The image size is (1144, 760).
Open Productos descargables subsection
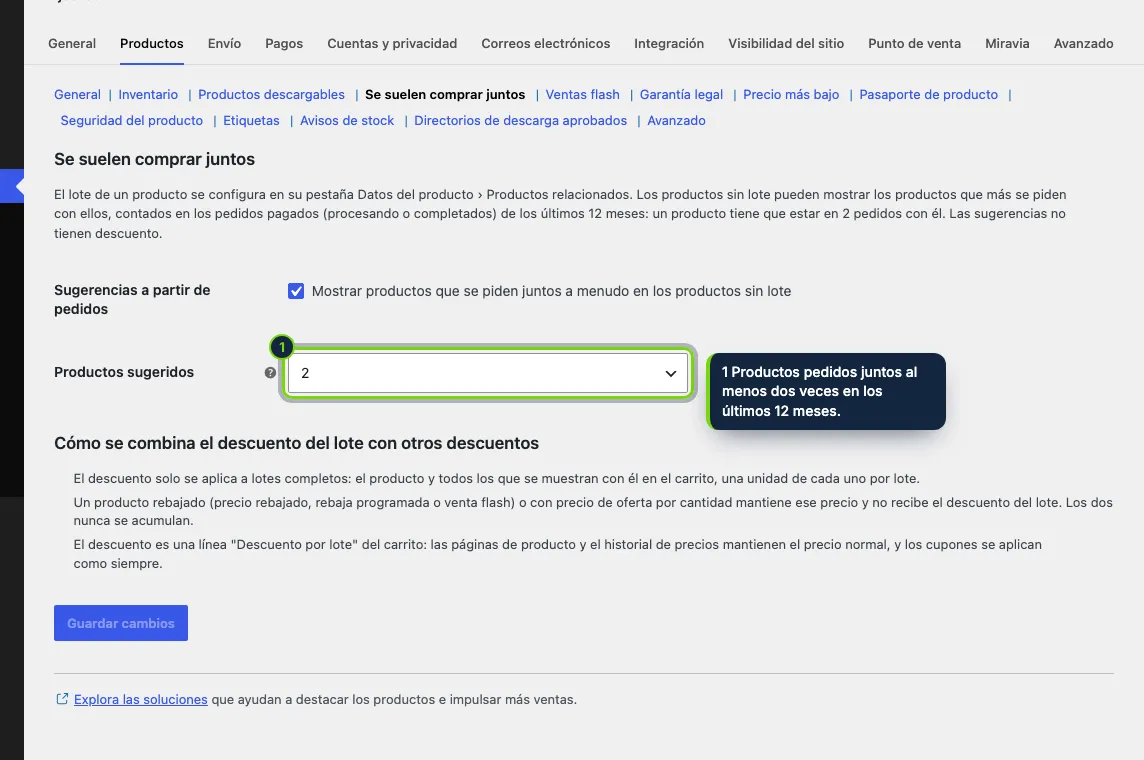(x=271, y=94)
